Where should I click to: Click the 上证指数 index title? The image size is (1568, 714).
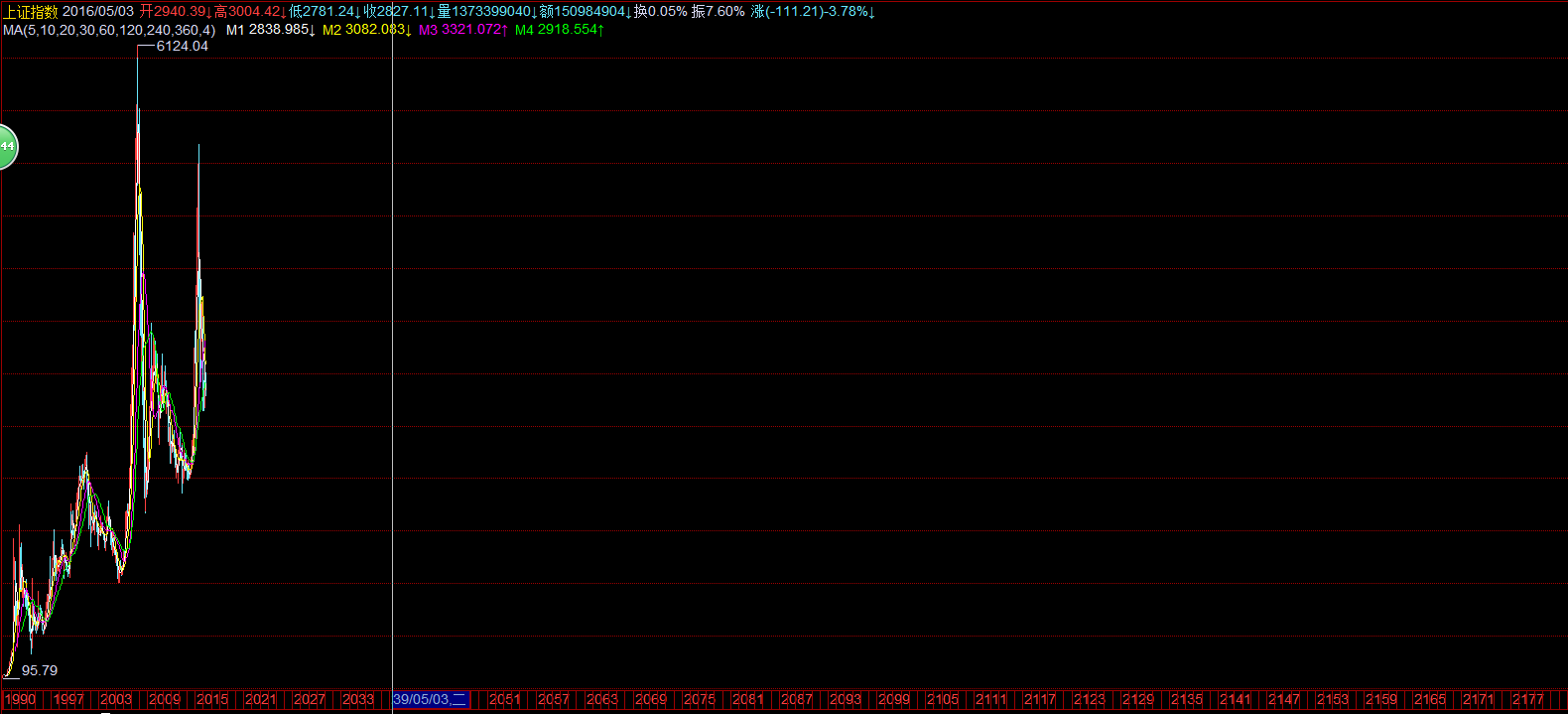31,12
